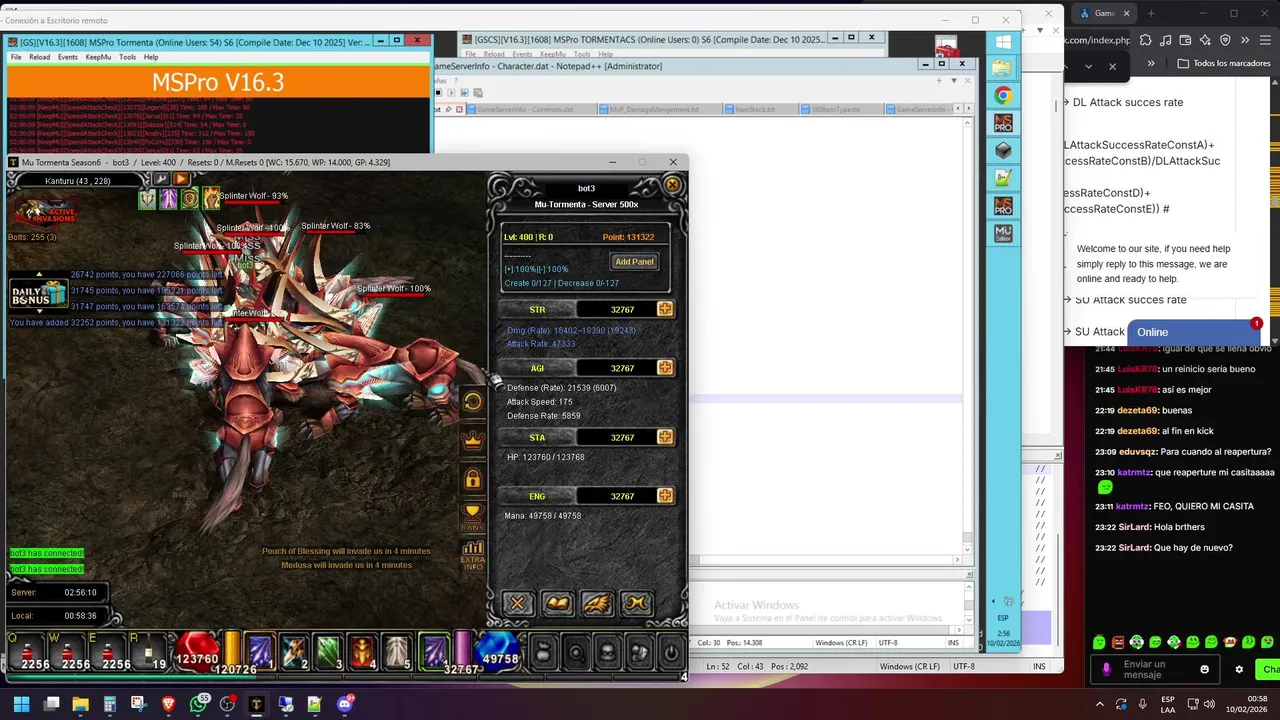Click the find bar next-result down chevron

1089,66
